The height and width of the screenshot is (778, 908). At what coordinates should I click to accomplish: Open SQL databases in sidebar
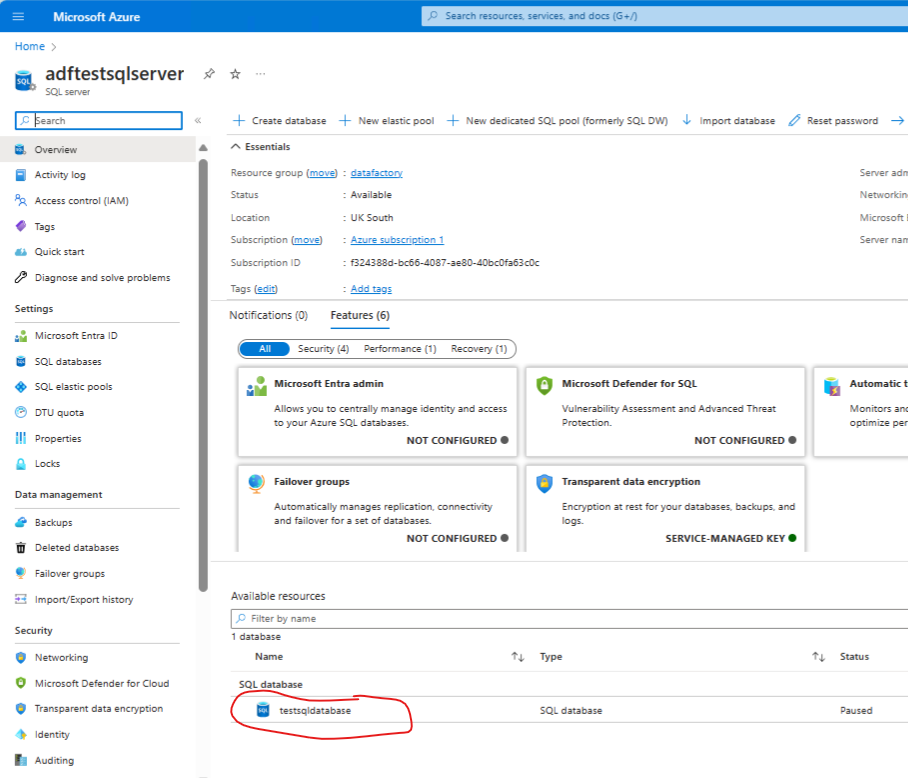click(x=68, y=362)
